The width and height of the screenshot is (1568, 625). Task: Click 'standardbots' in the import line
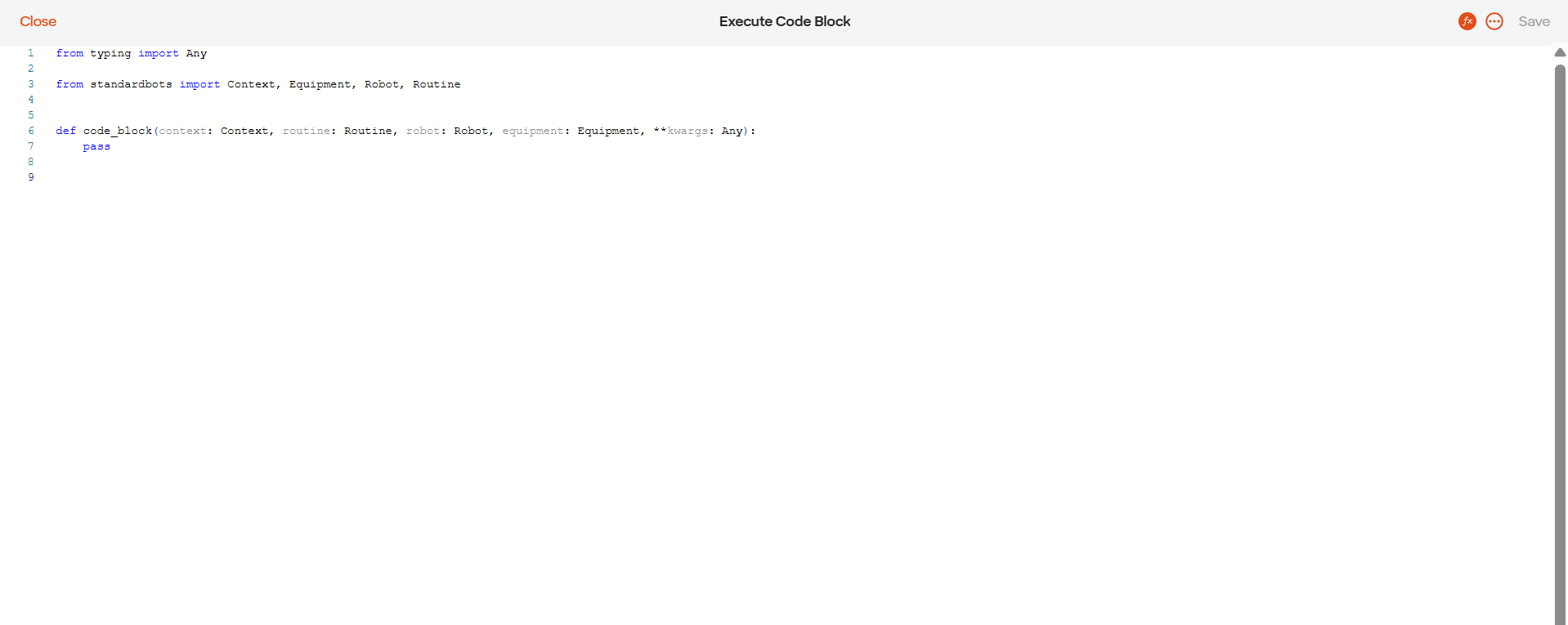131,84
